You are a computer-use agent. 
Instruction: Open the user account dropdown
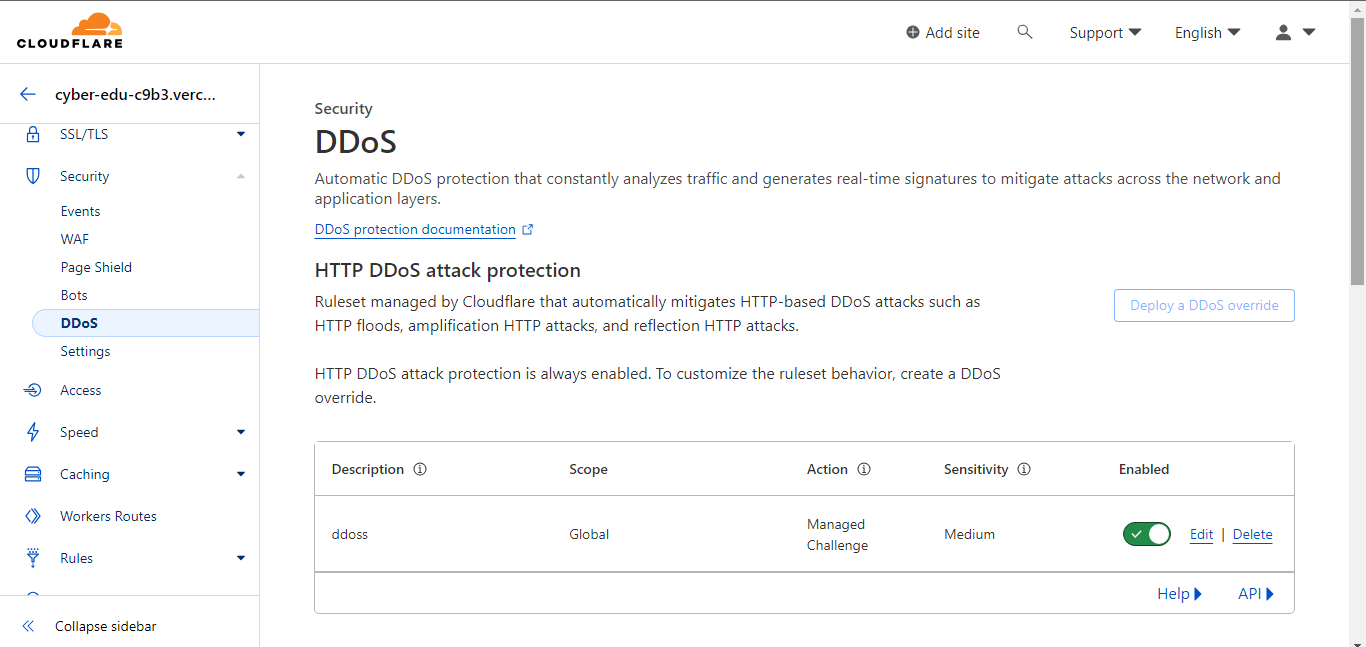click(1295, 32)
